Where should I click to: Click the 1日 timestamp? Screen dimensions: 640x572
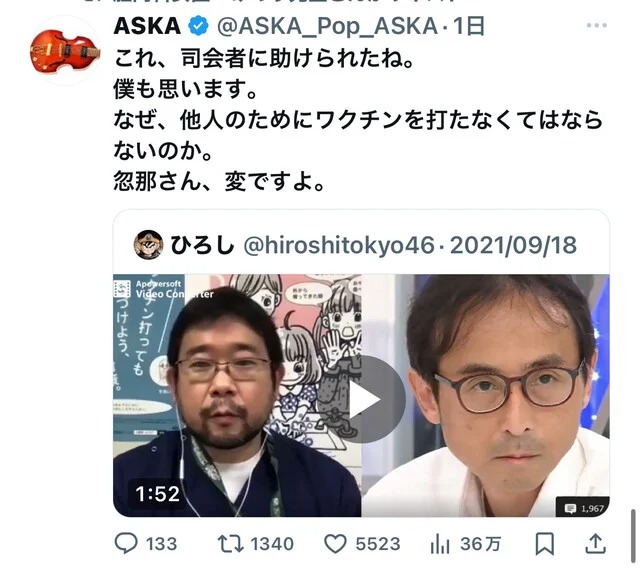[469, 26]
